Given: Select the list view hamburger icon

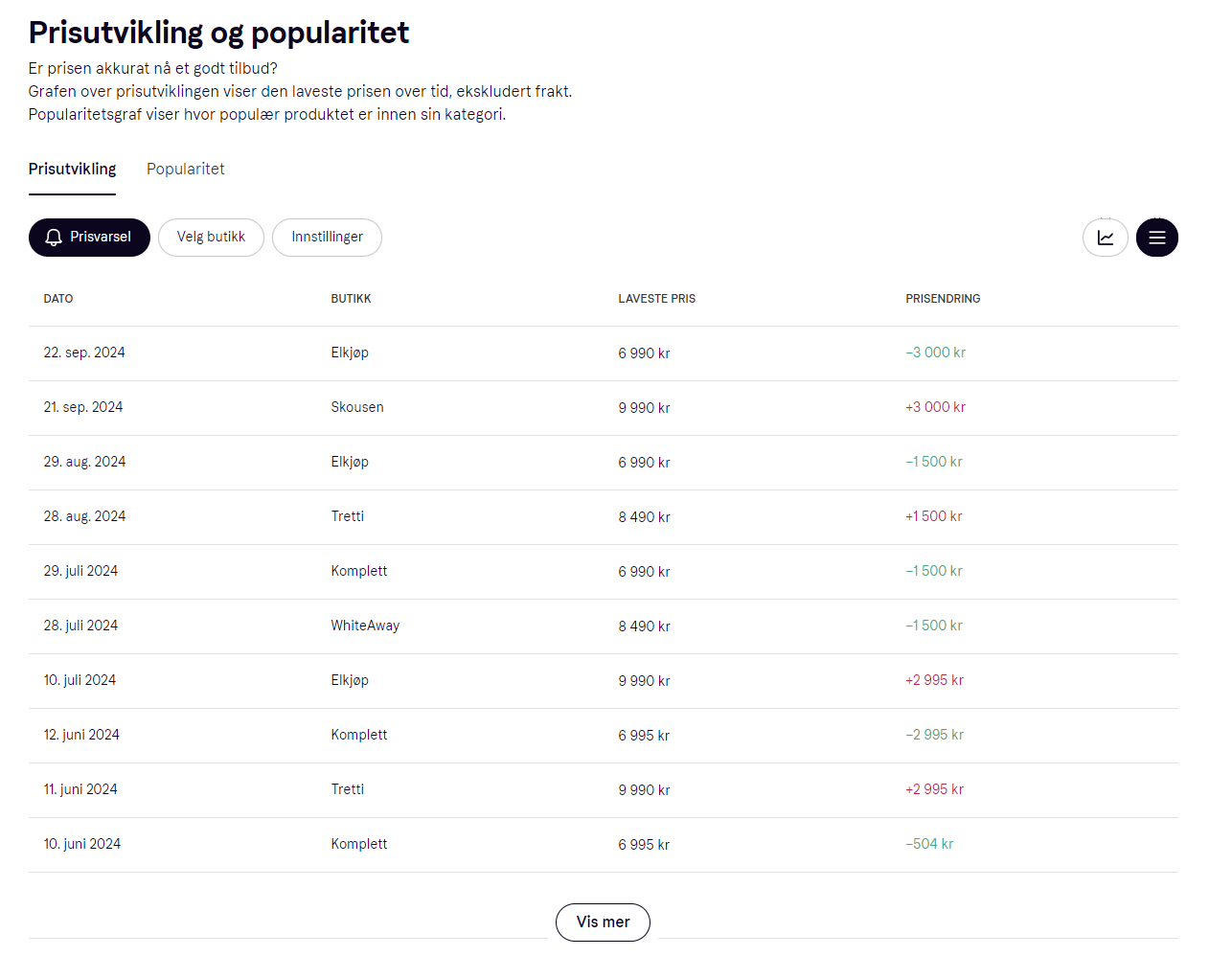Looking at the screenshot, I should pyautogui.click(x=1156, y=238).
